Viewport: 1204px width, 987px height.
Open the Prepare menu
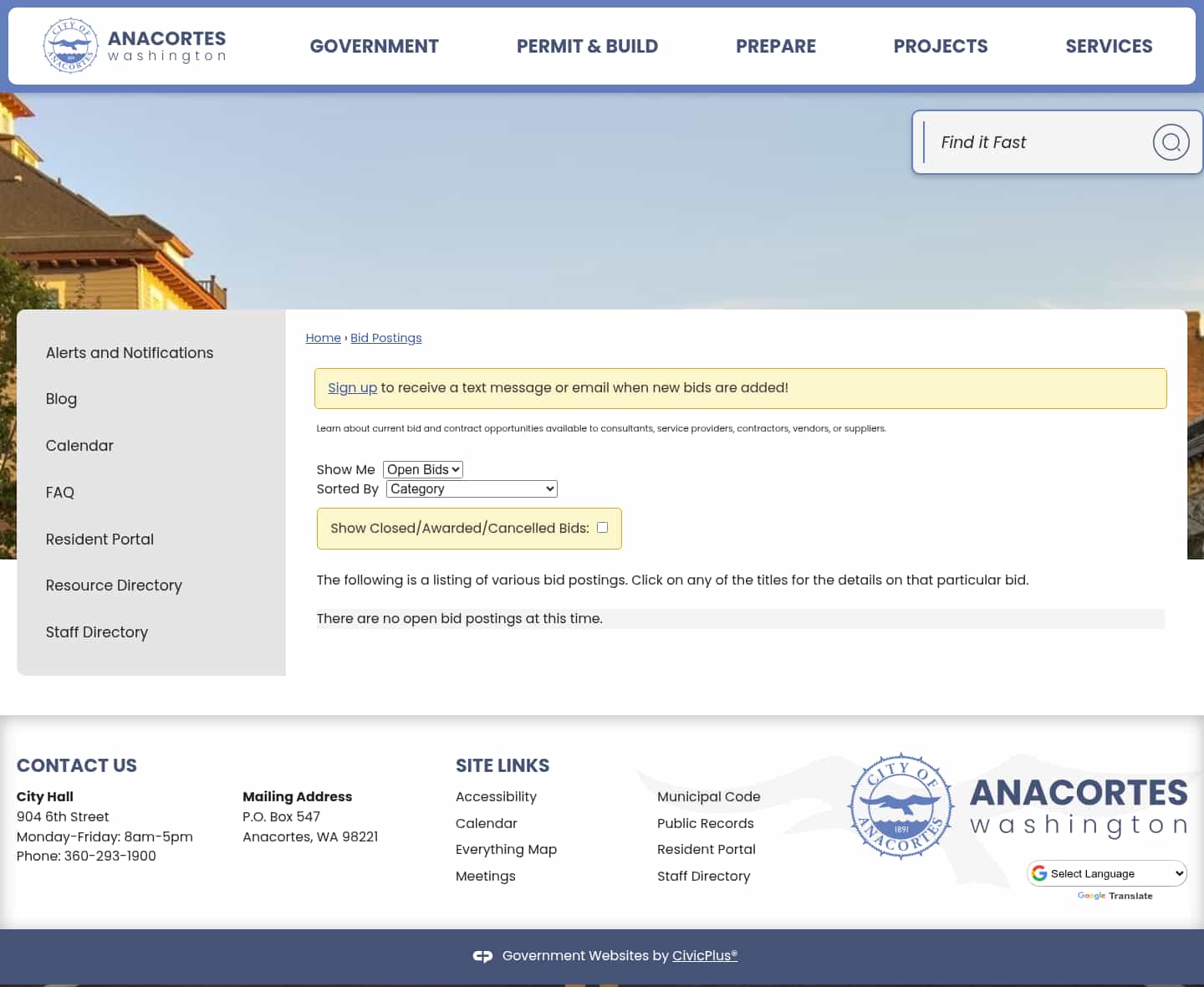coord(776,46)
